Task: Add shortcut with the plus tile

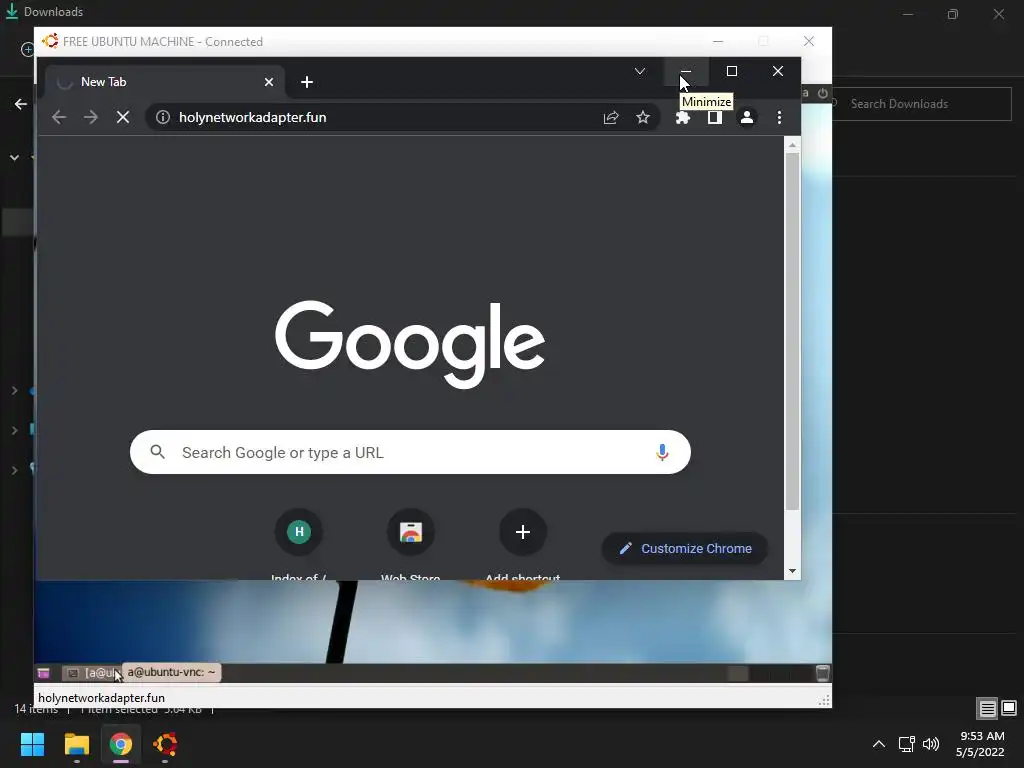Action: [522, 543]
